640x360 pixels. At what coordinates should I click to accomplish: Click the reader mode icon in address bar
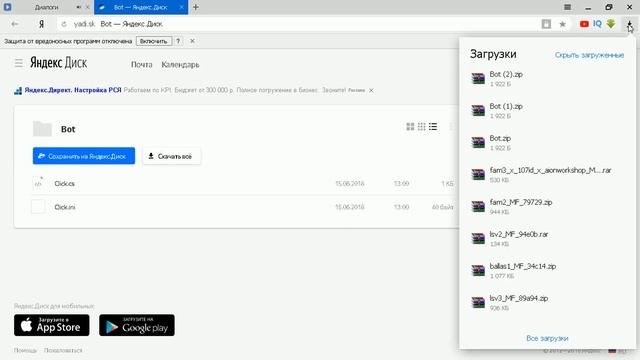tap(546, 24)
